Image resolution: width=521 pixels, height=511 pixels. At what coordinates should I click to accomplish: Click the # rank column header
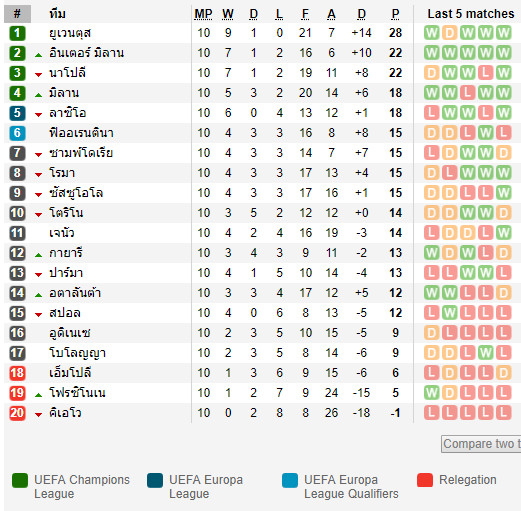pyautogui.click(x=17, y=14)
